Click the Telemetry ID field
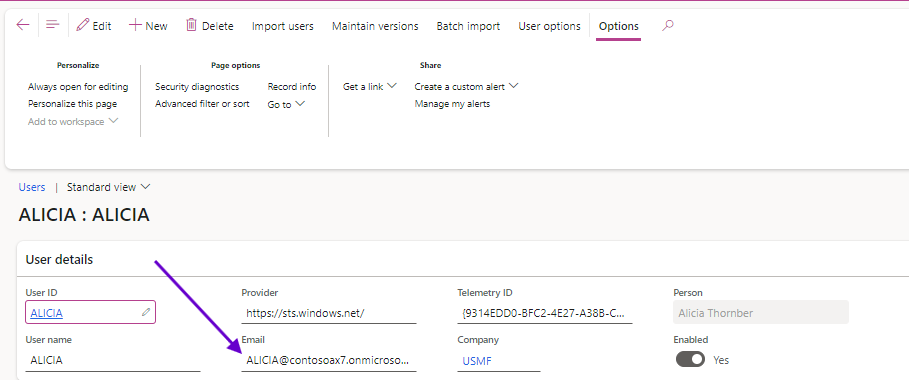This screenshot has width=909, height=380. tap(545, 313)
